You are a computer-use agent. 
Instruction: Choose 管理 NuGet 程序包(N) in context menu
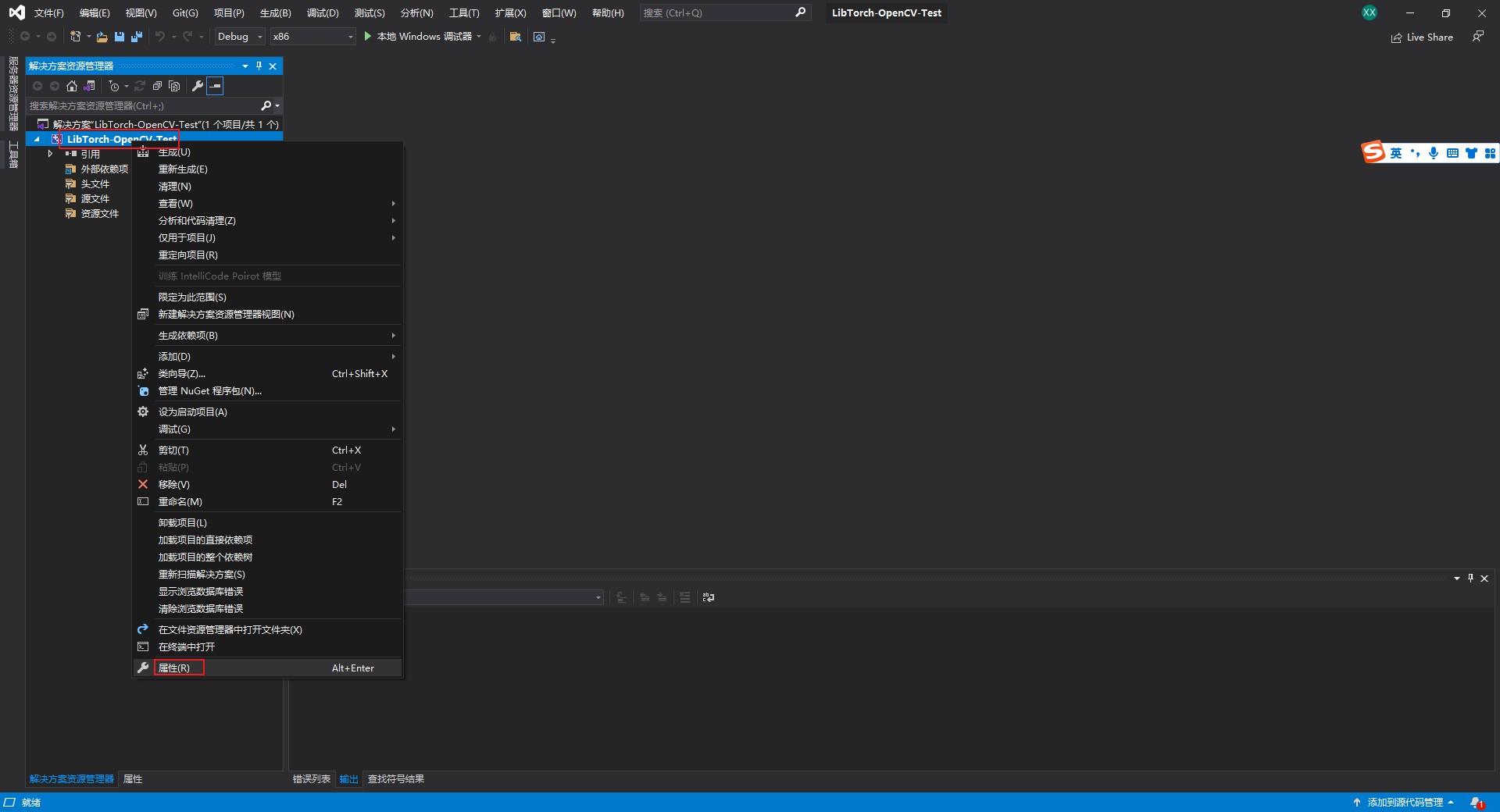point(267,391)
